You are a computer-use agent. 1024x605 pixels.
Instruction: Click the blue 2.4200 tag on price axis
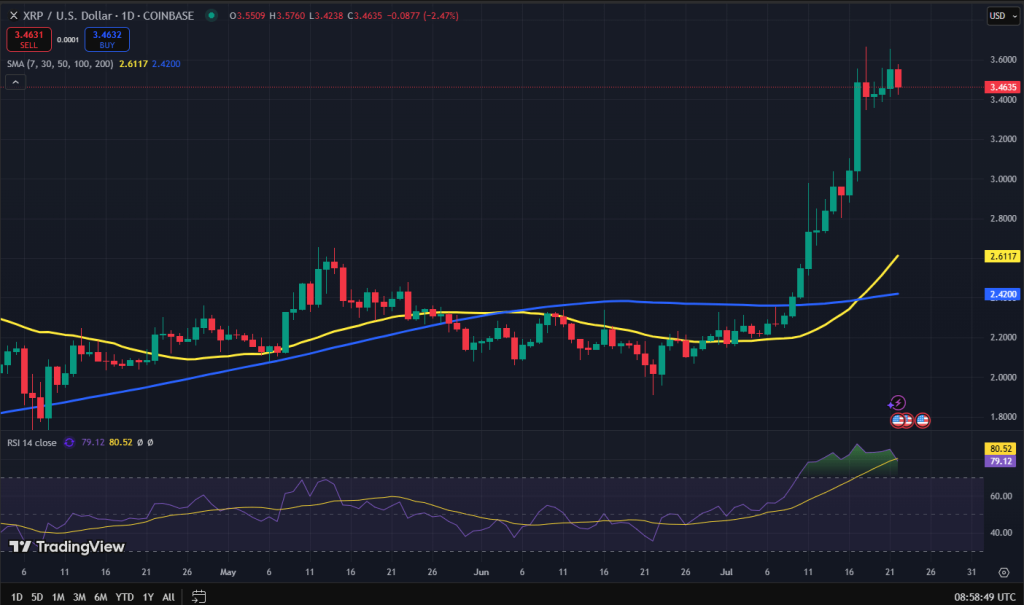1002,294
